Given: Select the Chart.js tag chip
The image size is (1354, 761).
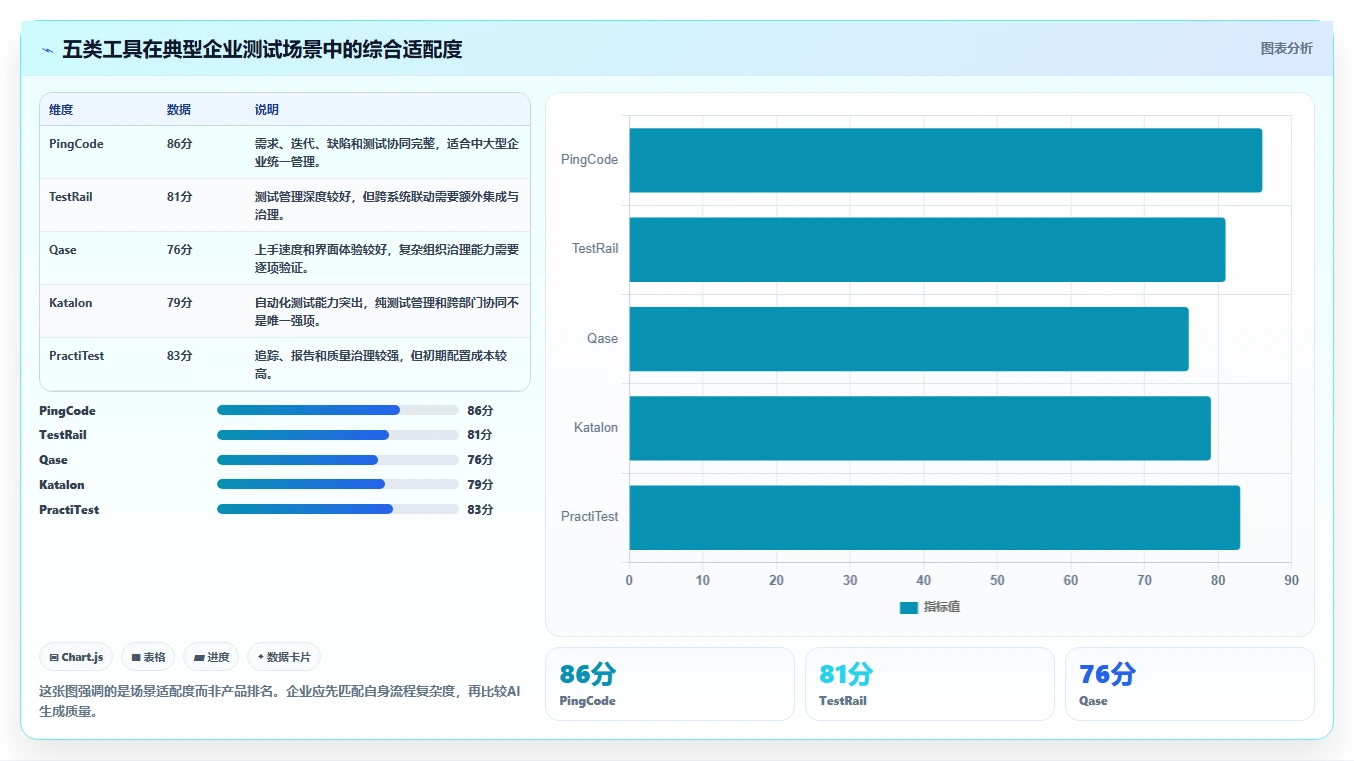Looking at the screenshot, I should point(76,657).
